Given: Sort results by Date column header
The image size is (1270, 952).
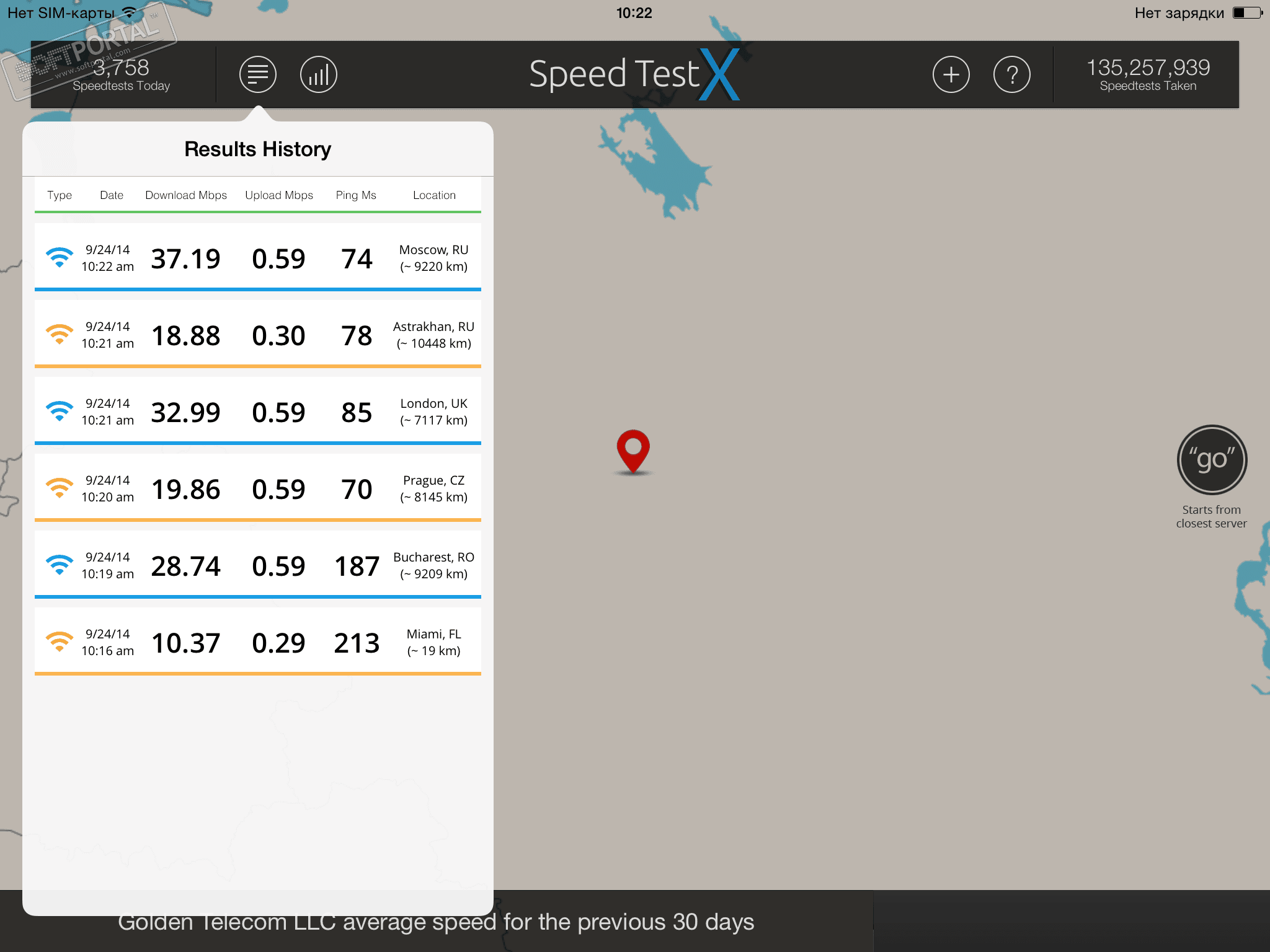Looking at the screenshot, I should click(112, 195).
